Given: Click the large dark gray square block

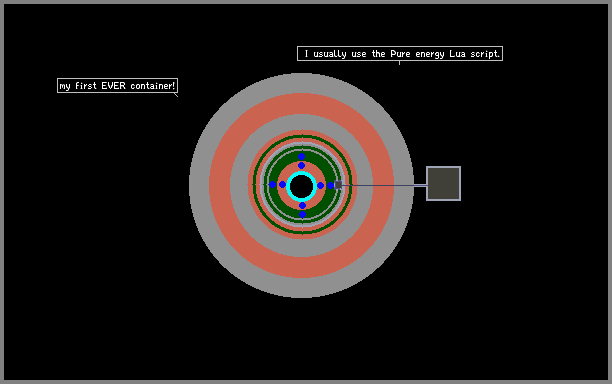Looking at the screenshot, I should pos(443,183).
